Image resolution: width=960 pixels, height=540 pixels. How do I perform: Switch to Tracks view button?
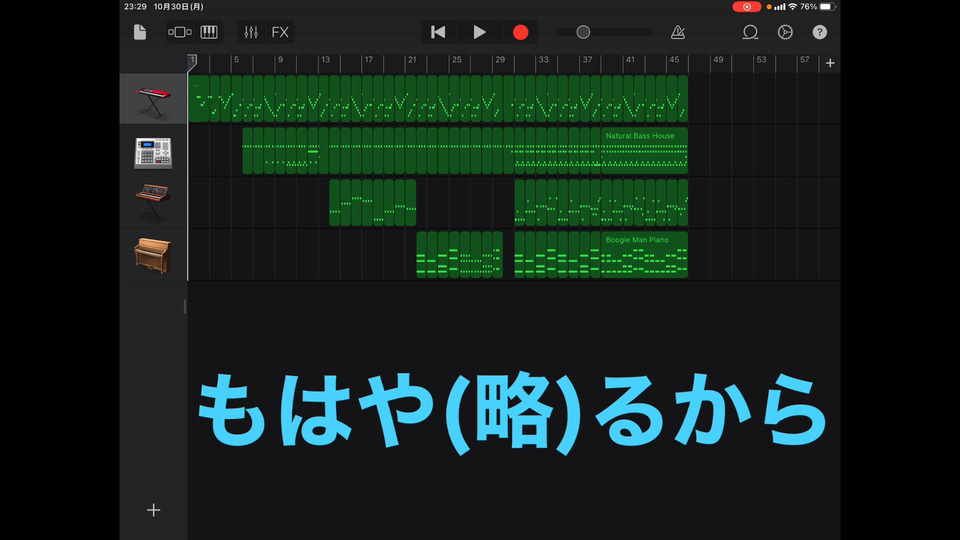(x=179, y=32)
